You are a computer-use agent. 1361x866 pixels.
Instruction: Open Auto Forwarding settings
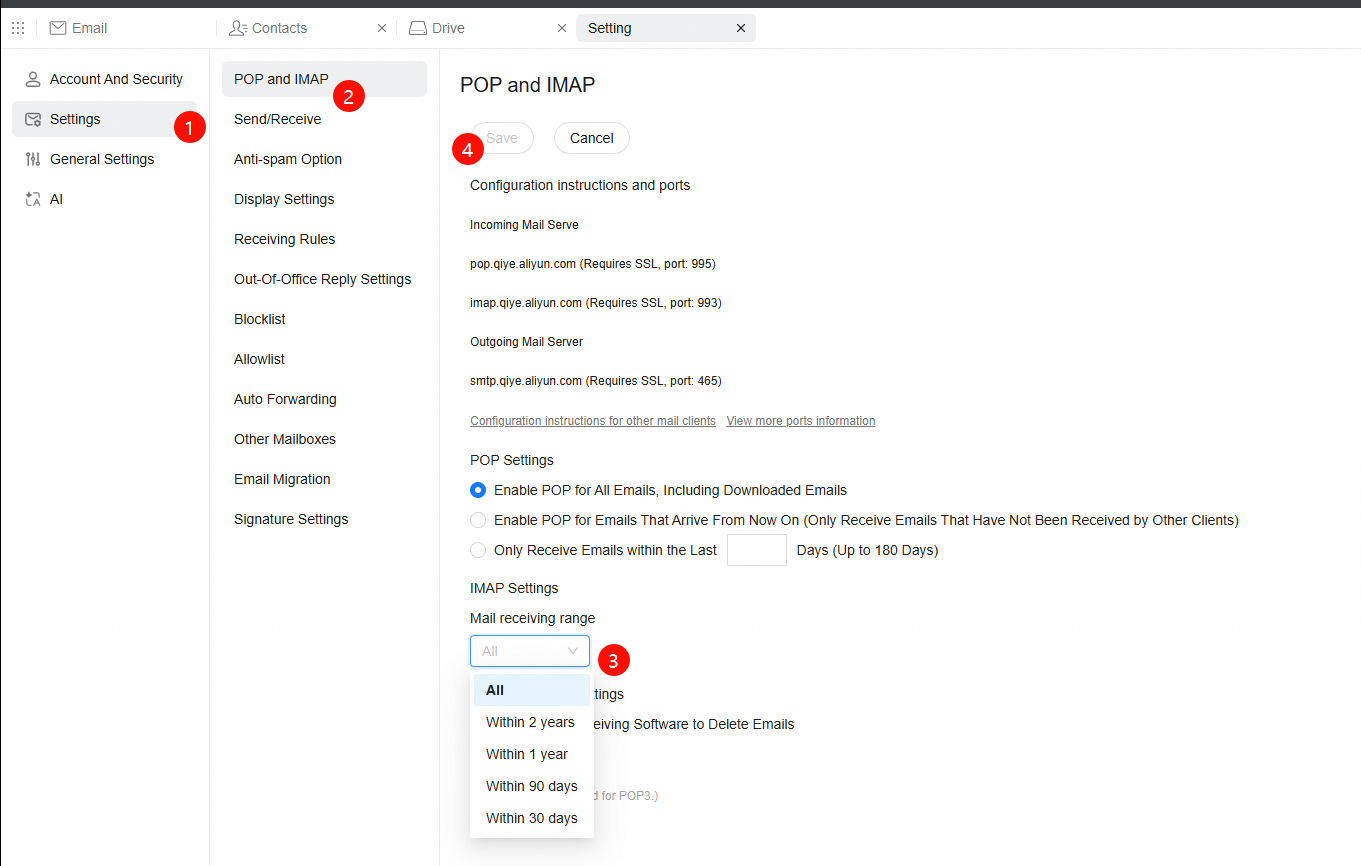pos(324,399)
